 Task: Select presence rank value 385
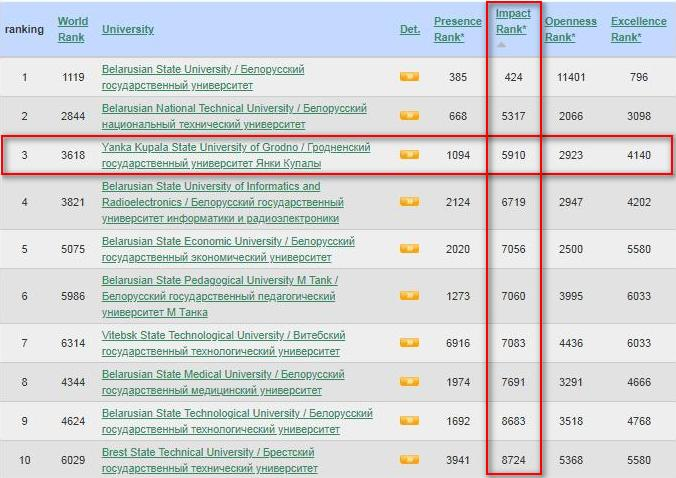[x=458, y=77]
